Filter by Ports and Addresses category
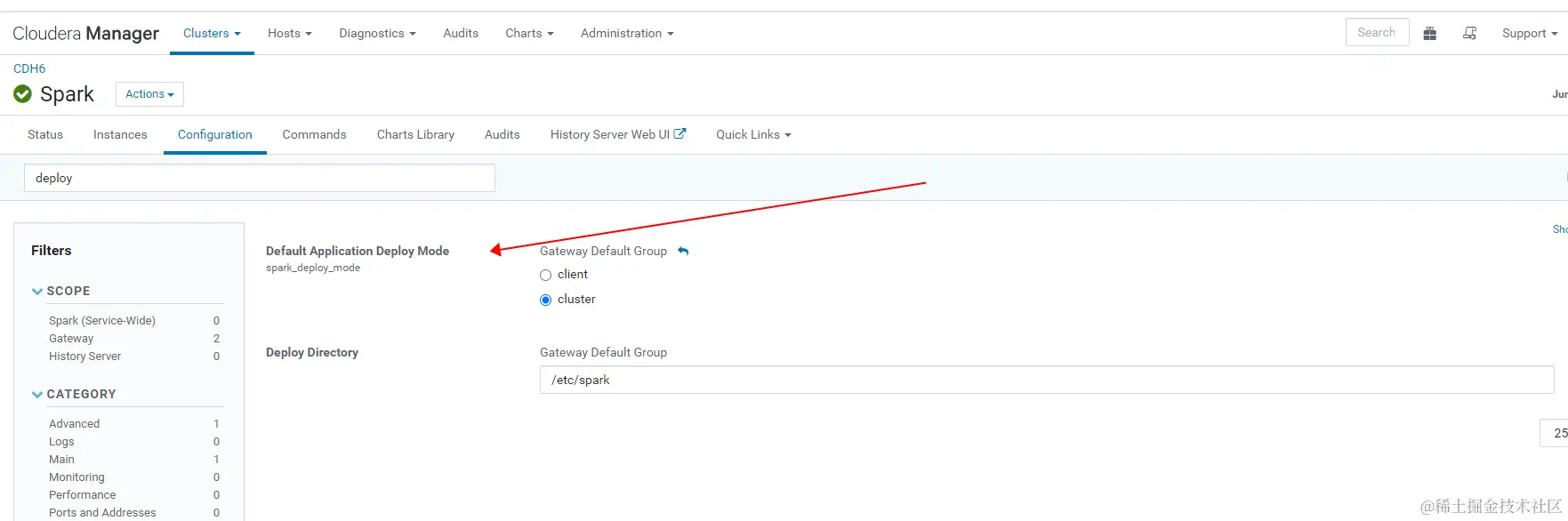The image size is (1568, 521). tap(102, 513)
